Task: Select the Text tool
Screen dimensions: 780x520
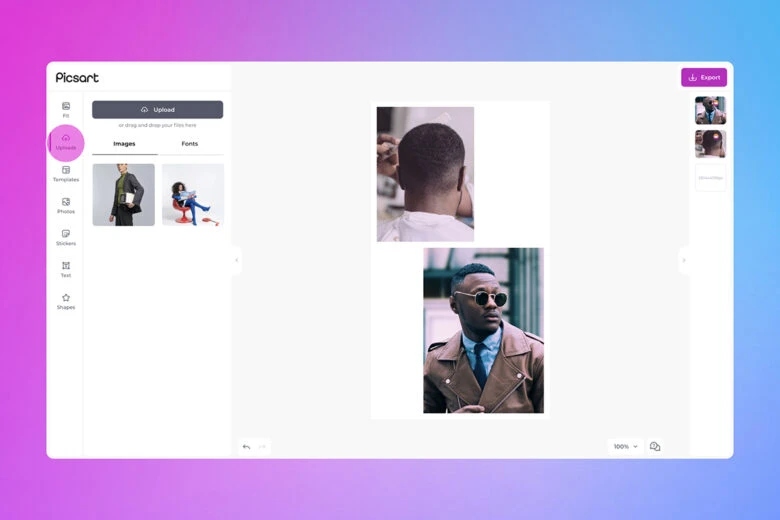Action: [x=66, y=269]
